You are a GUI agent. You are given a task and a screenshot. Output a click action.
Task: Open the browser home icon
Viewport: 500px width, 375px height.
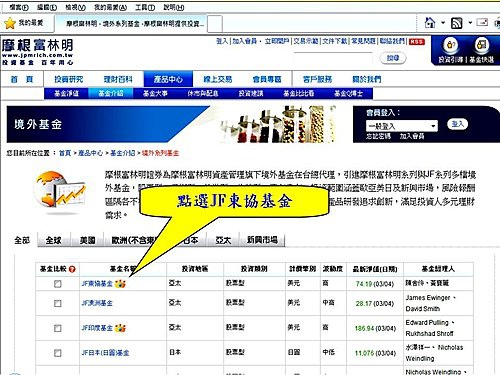coord(430,23)
